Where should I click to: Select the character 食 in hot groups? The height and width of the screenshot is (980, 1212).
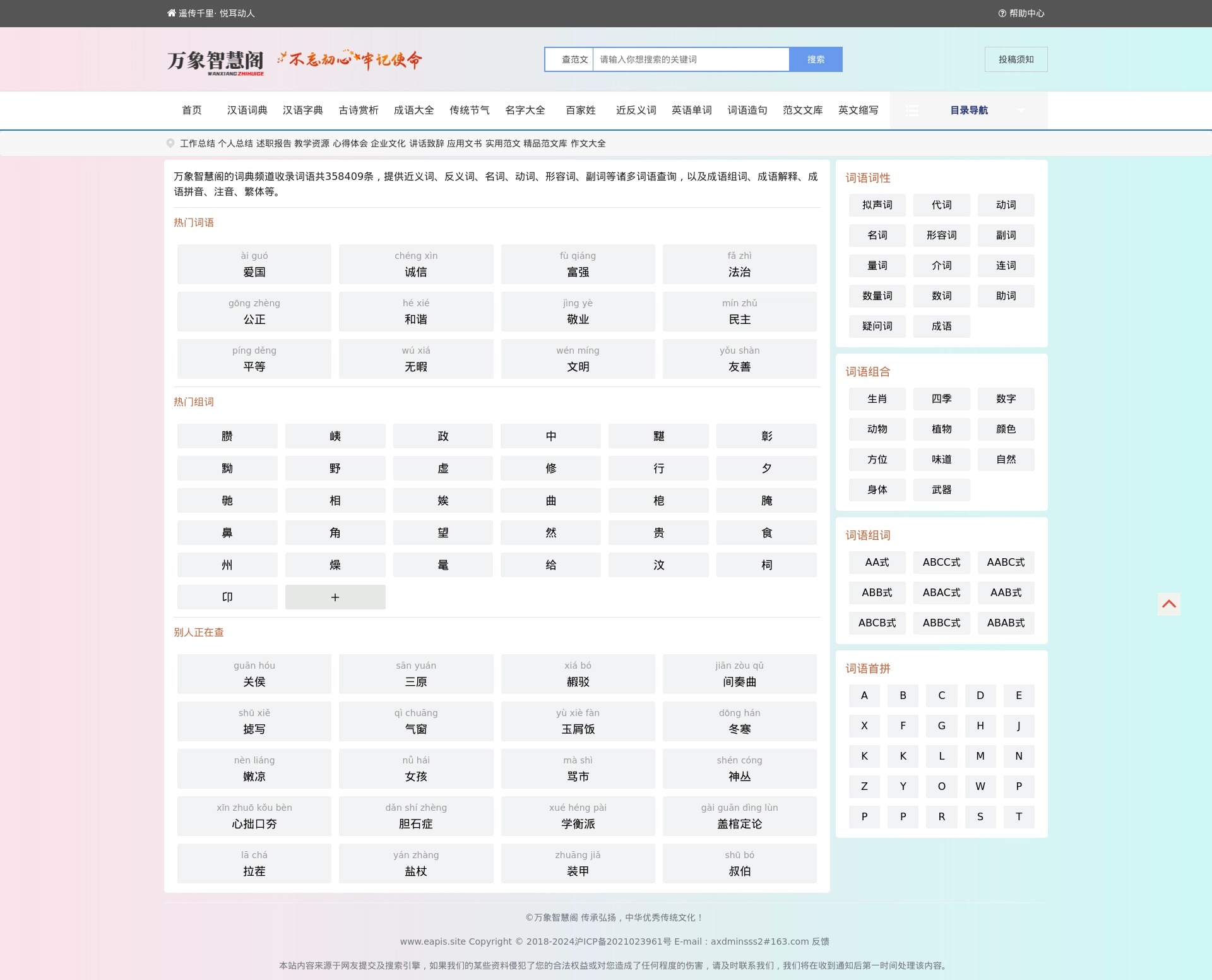pyautogui.click(x=767, y=532)
